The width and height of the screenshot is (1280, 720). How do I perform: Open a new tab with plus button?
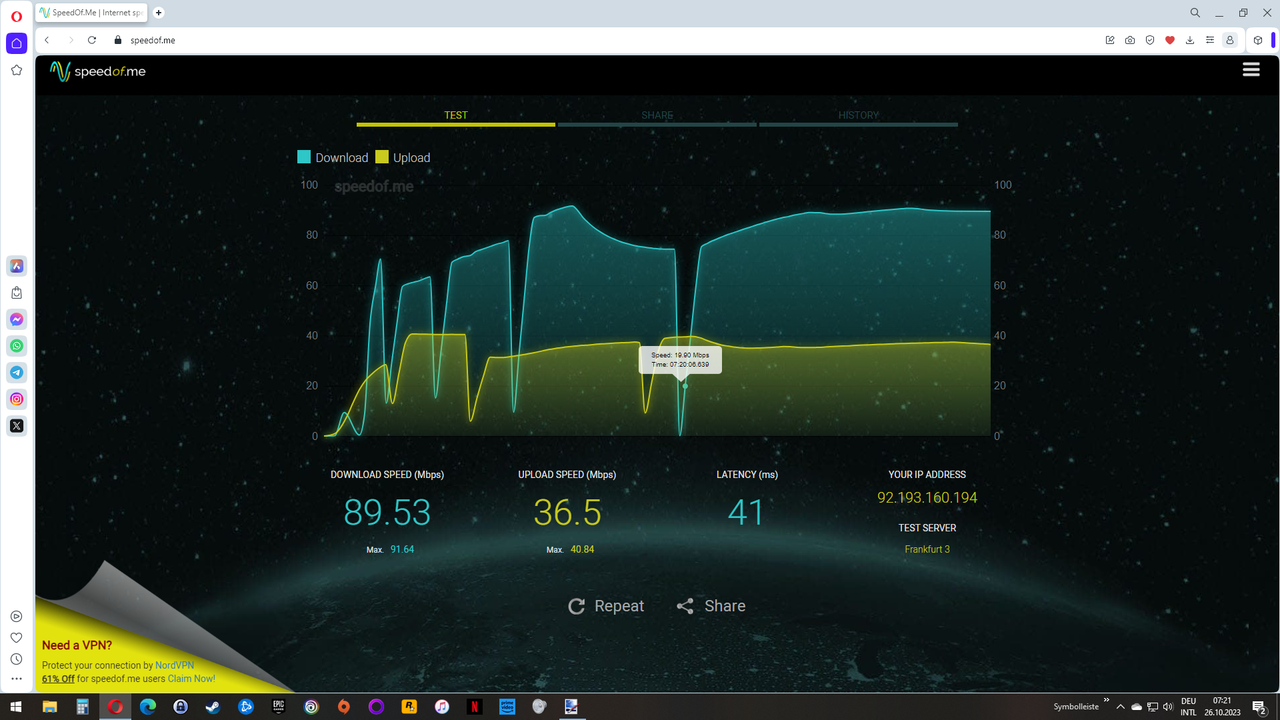pos(159,13)
